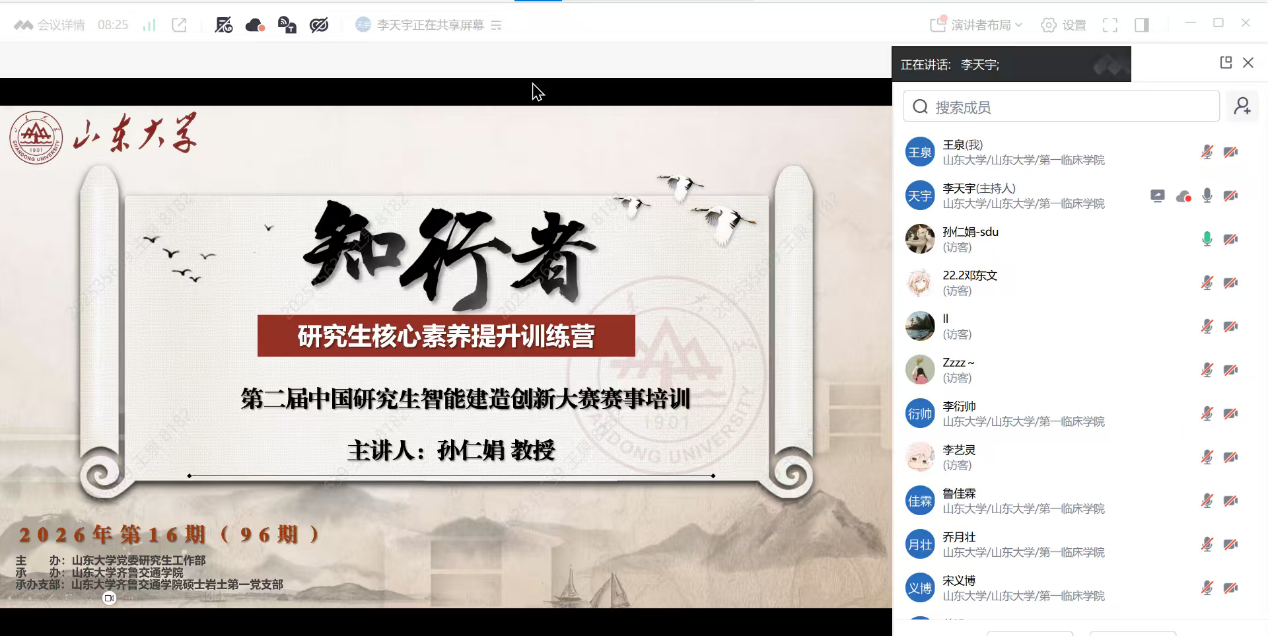The image size is (1268, 636).
Task: Check the network signal strength icon
Action: pyautogui.click(x=149, y=25)
